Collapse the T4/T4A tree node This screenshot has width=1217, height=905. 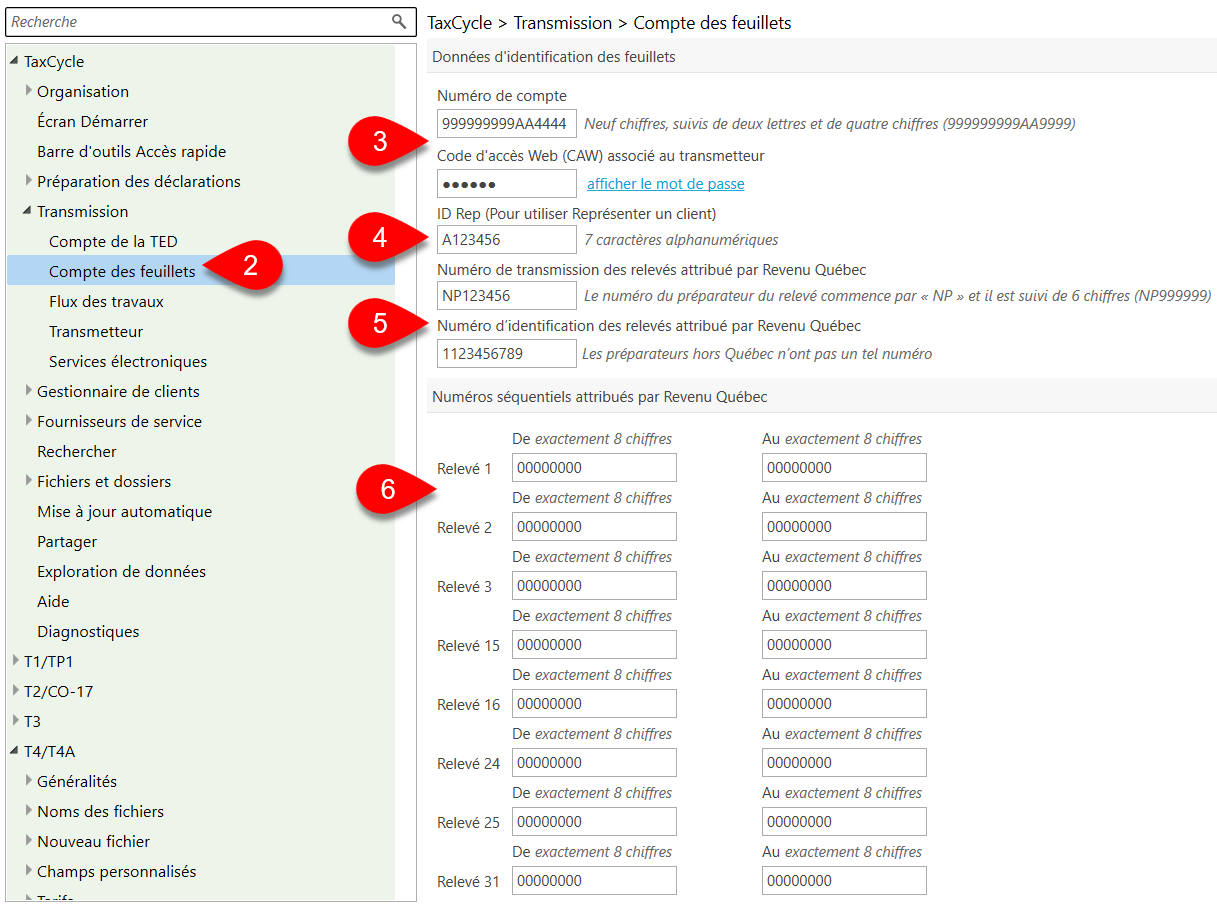14,751
